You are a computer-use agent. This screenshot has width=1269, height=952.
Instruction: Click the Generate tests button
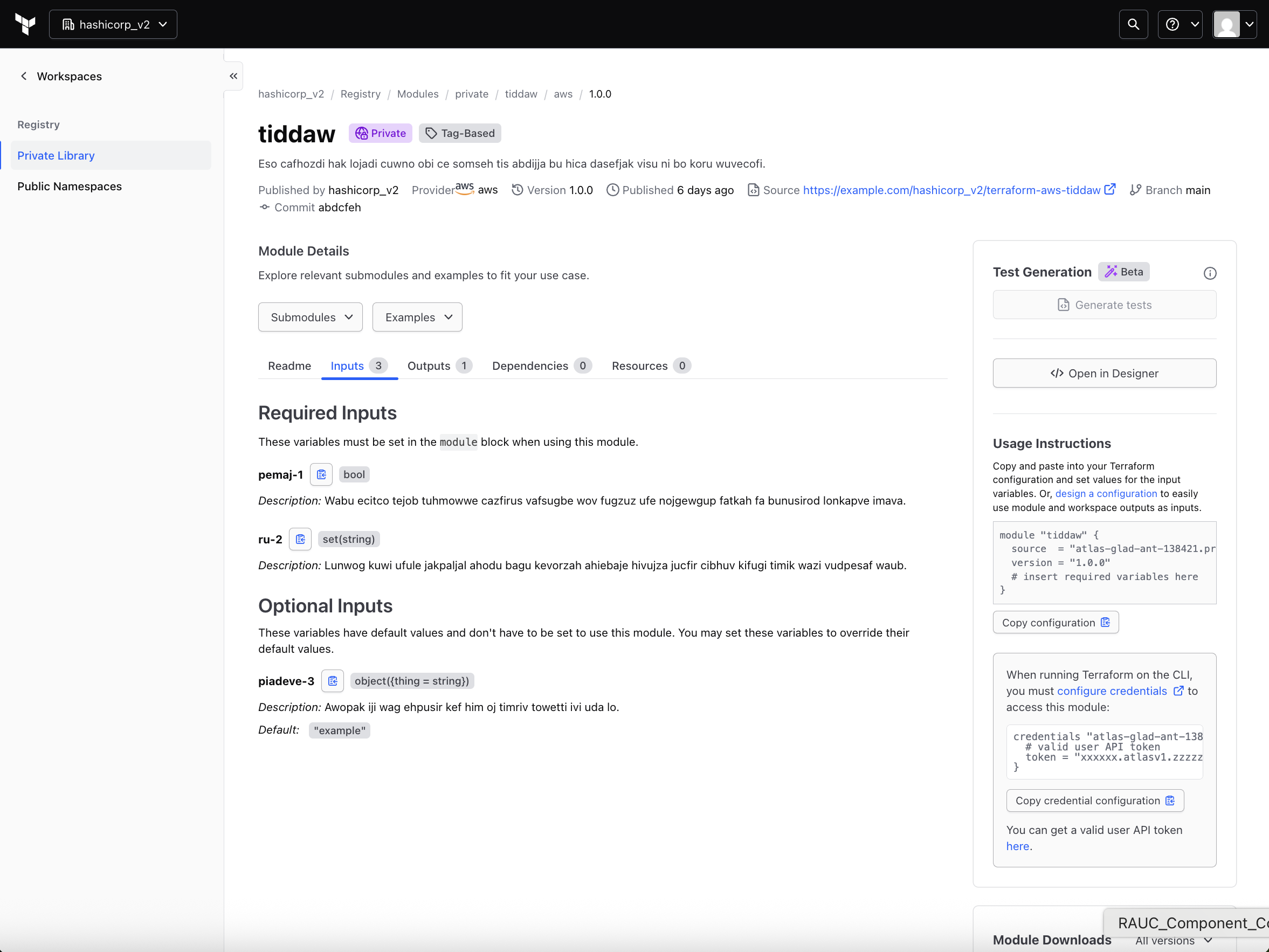pyautogui.click(x=1105, y=305)
